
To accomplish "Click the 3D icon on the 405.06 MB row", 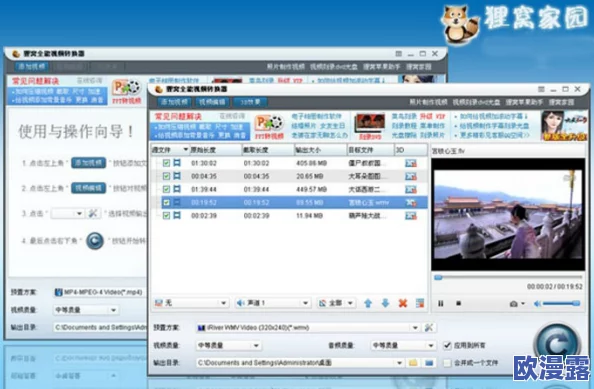I will [411, 163].
